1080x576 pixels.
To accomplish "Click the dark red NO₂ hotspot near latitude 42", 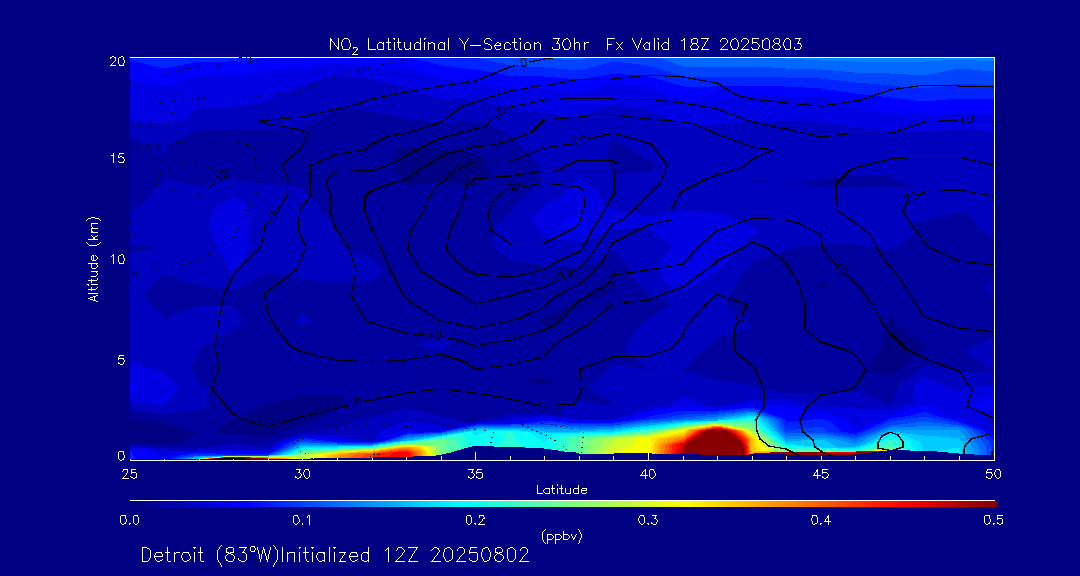I will [x=716, y=441].
